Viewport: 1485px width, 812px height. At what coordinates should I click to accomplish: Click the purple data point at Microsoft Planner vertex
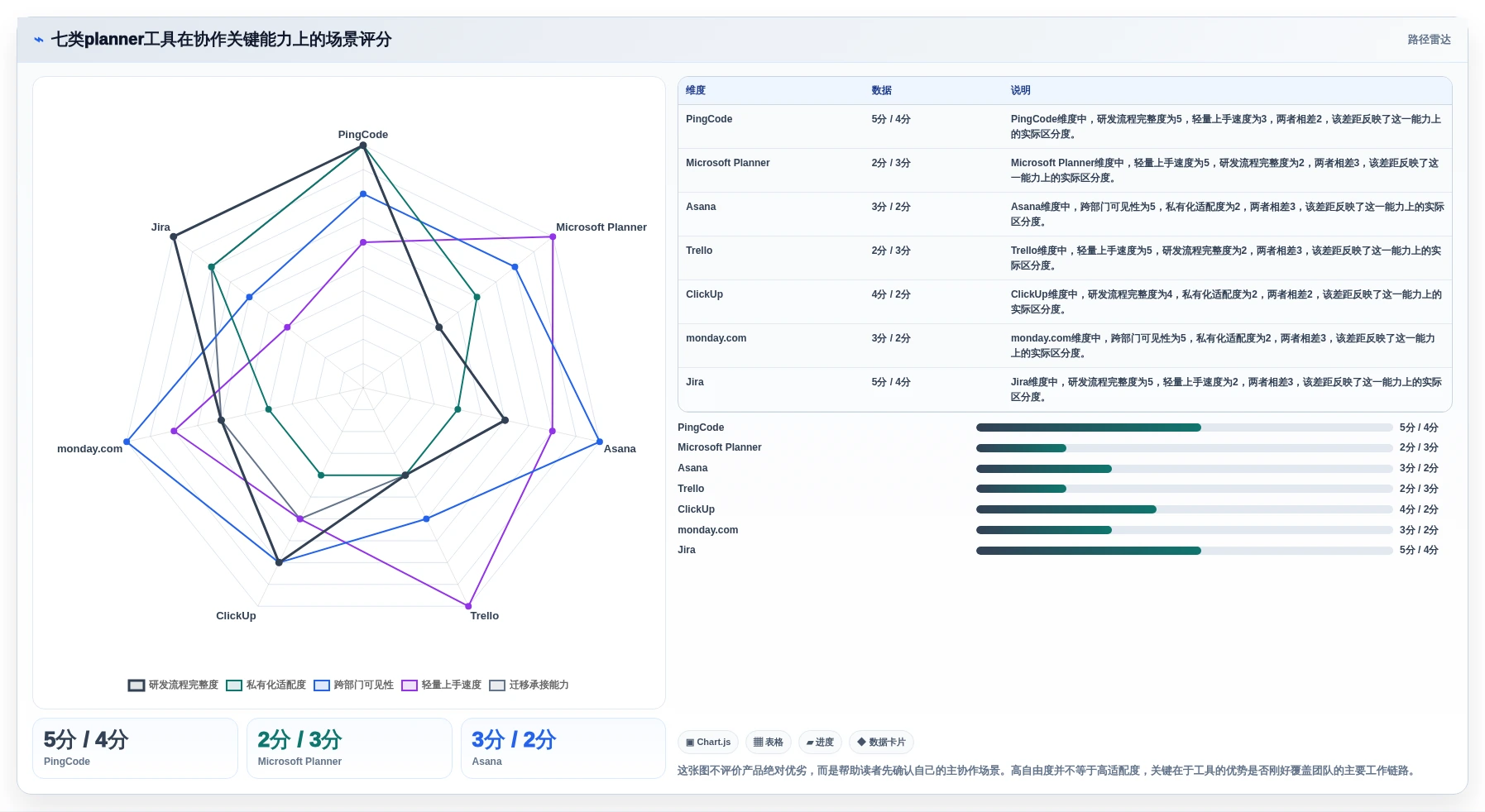pyautogui.click(x=553, y=237)
